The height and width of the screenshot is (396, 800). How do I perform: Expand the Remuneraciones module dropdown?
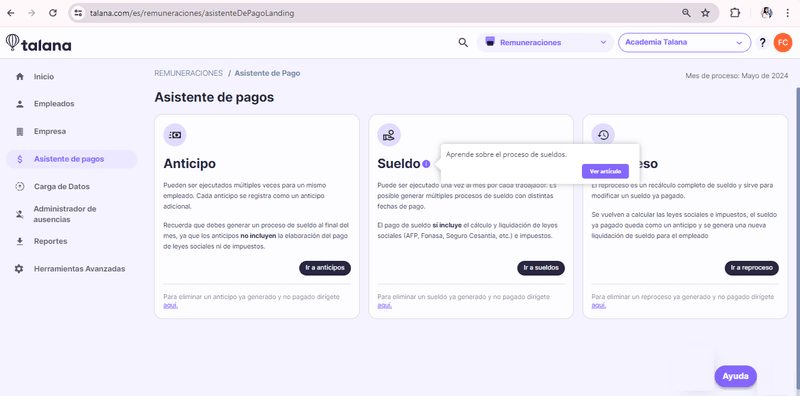coord(545,43)
